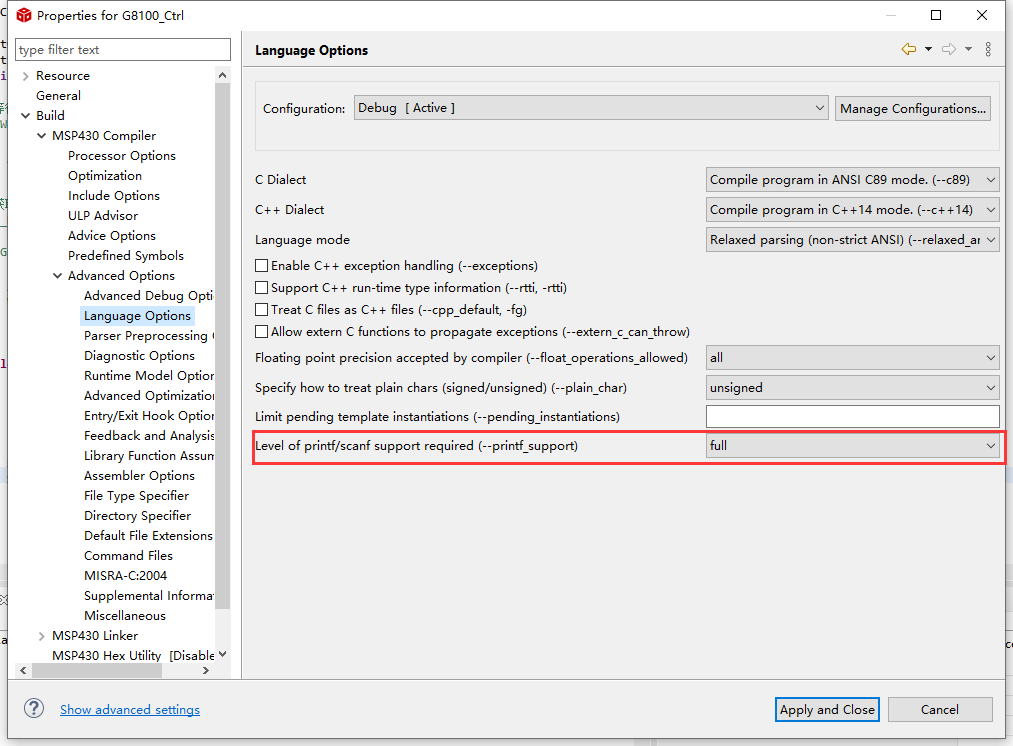Check Treat C files as C++ files

[262, 310]
